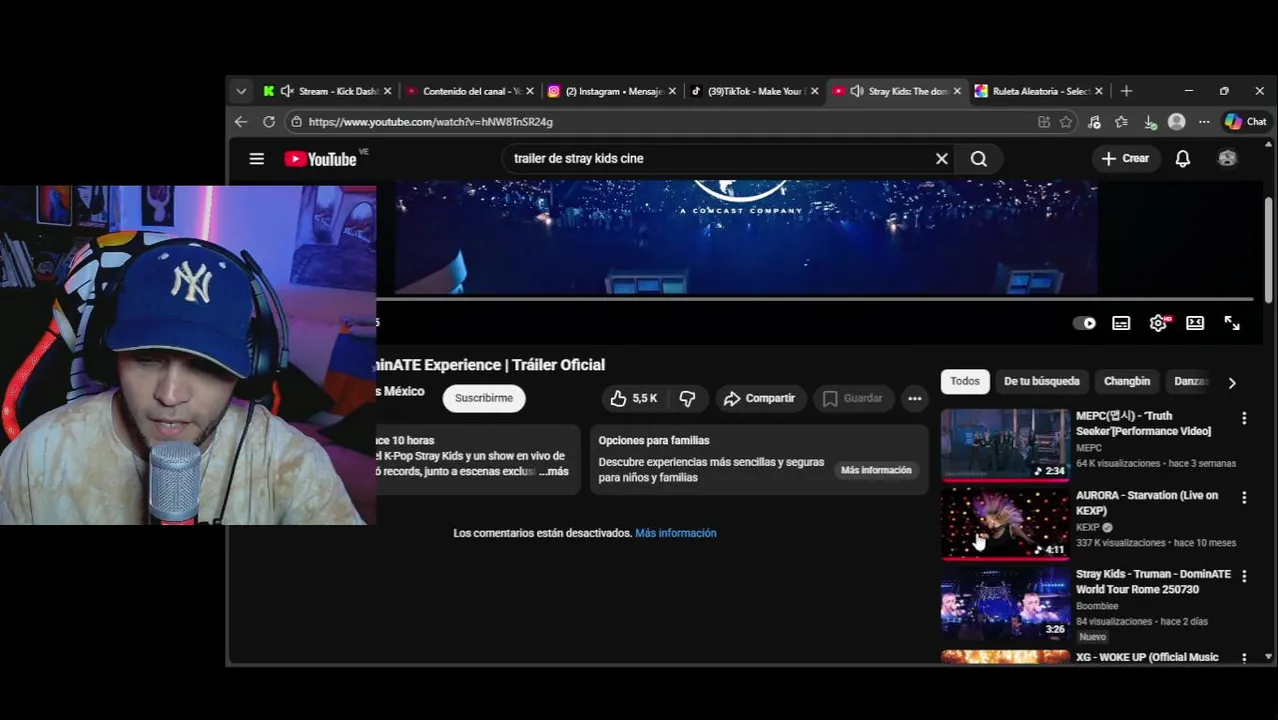Open browser profile icon

tap(1177, 122)
